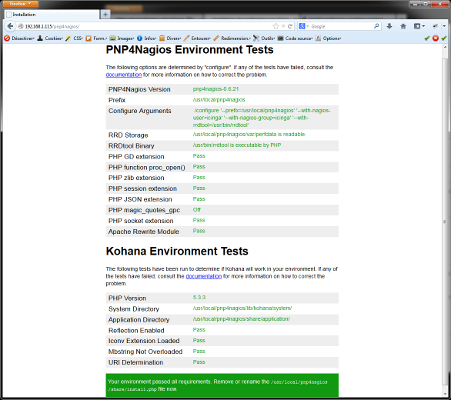Screen dimensions: 451x400
Task: Open the Désactiver menu in the developer toolbar
Action: coord(19,38)
